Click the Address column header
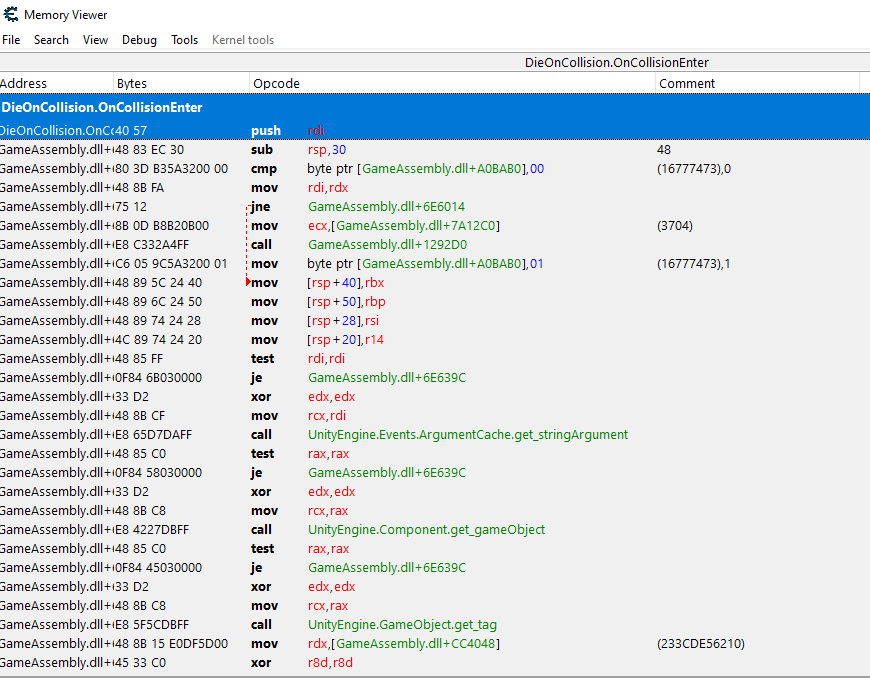 coord(24,84)
